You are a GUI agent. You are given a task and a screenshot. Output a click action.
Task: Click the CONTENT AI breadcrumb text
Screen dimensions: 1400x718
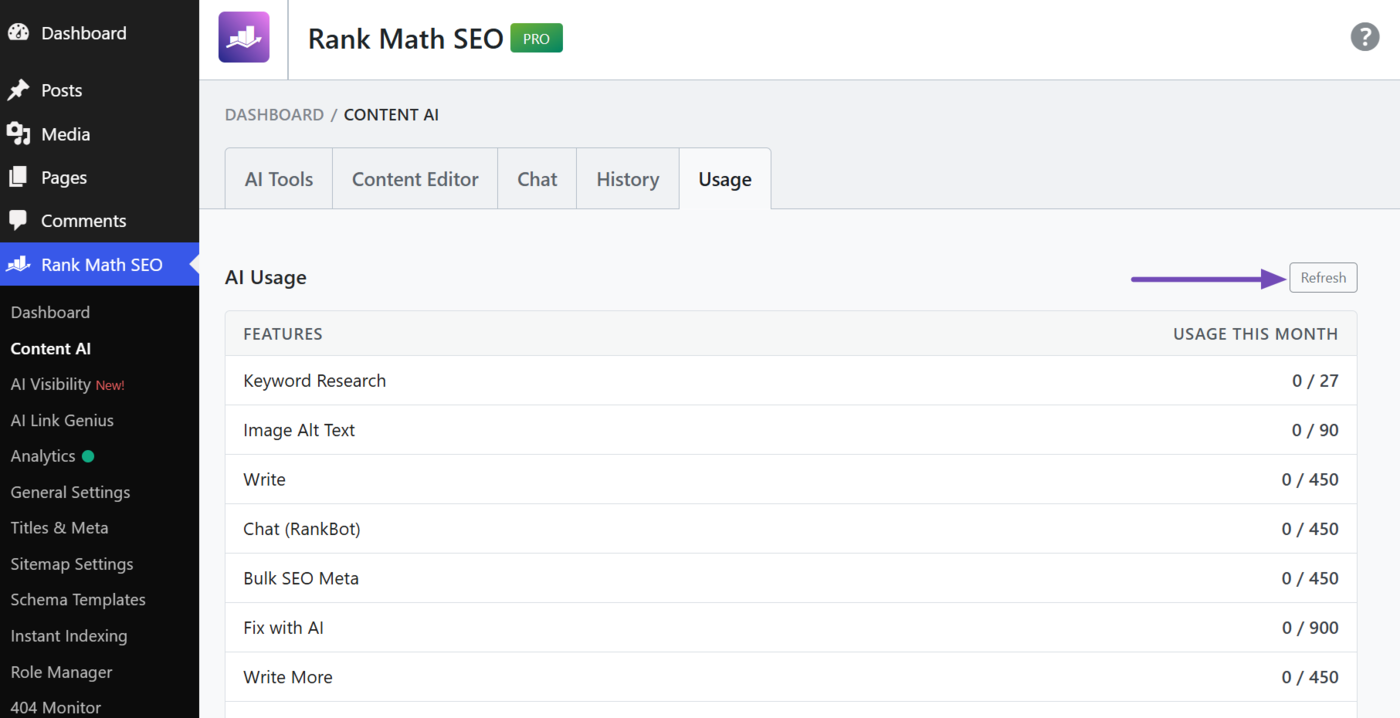click(391, 115)
